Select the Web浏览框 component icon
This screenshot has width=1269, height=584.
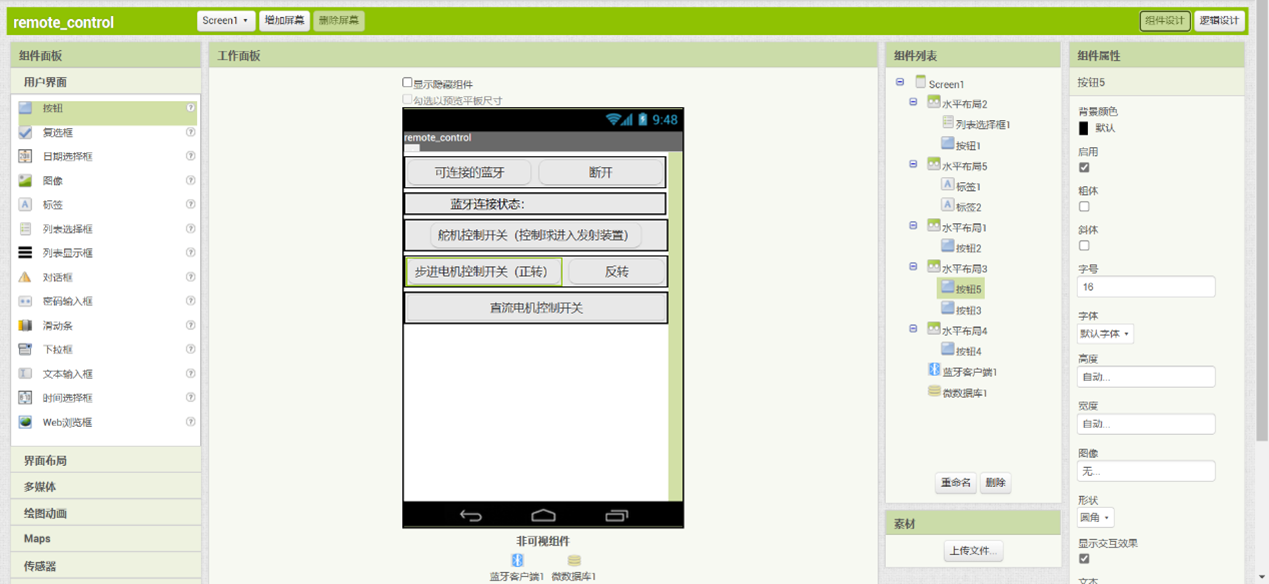click(x=25, y=422)
